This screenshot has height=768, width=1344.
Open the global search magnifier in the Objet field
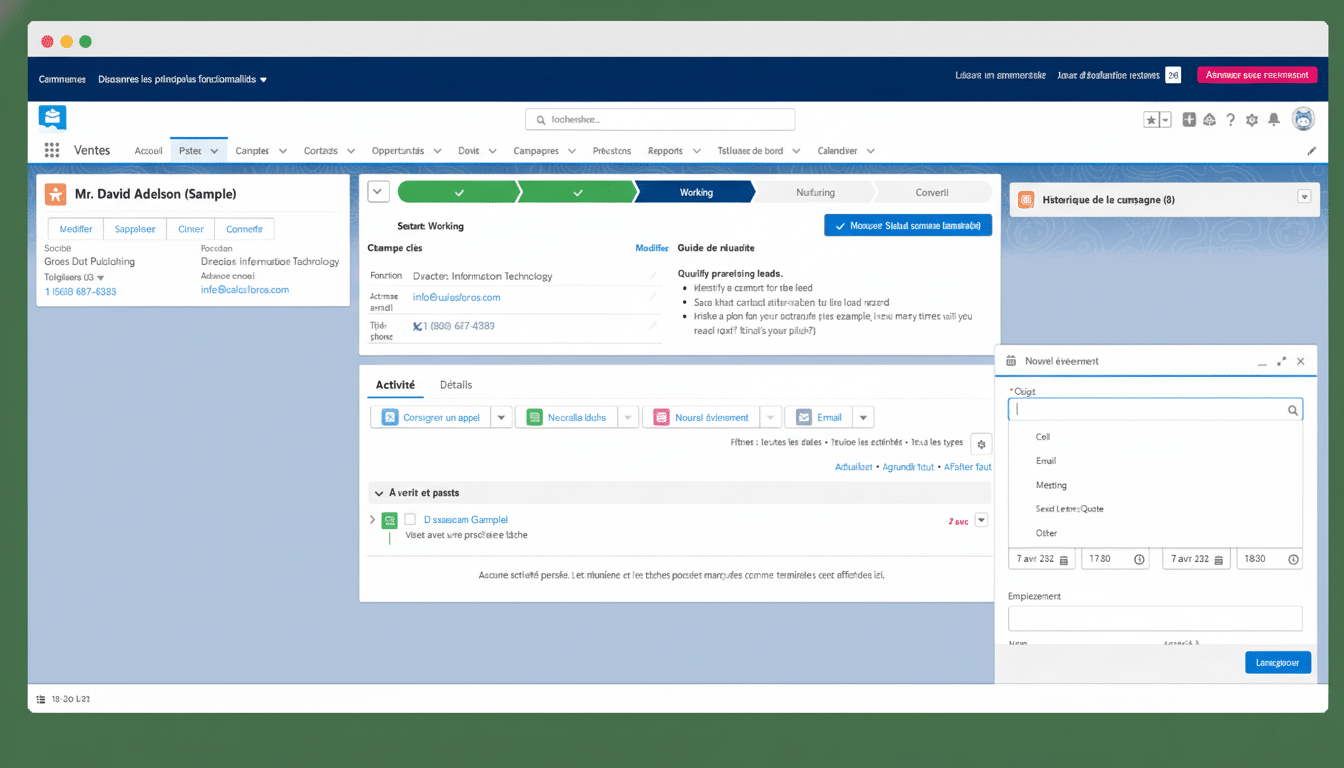1295,409
